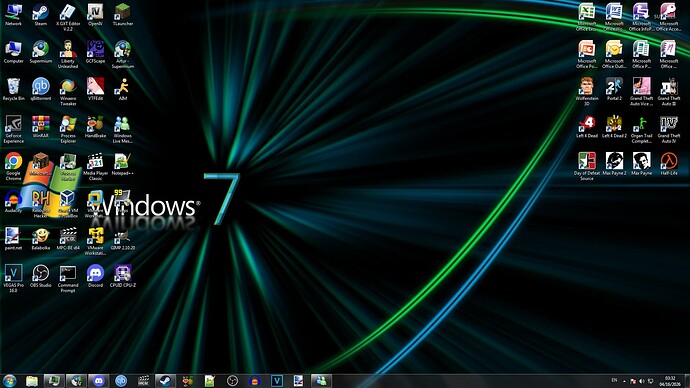The height and width of the screenshot is (388, 690).
Task: Open the volume control in system tray
Action: pos(642,381)
